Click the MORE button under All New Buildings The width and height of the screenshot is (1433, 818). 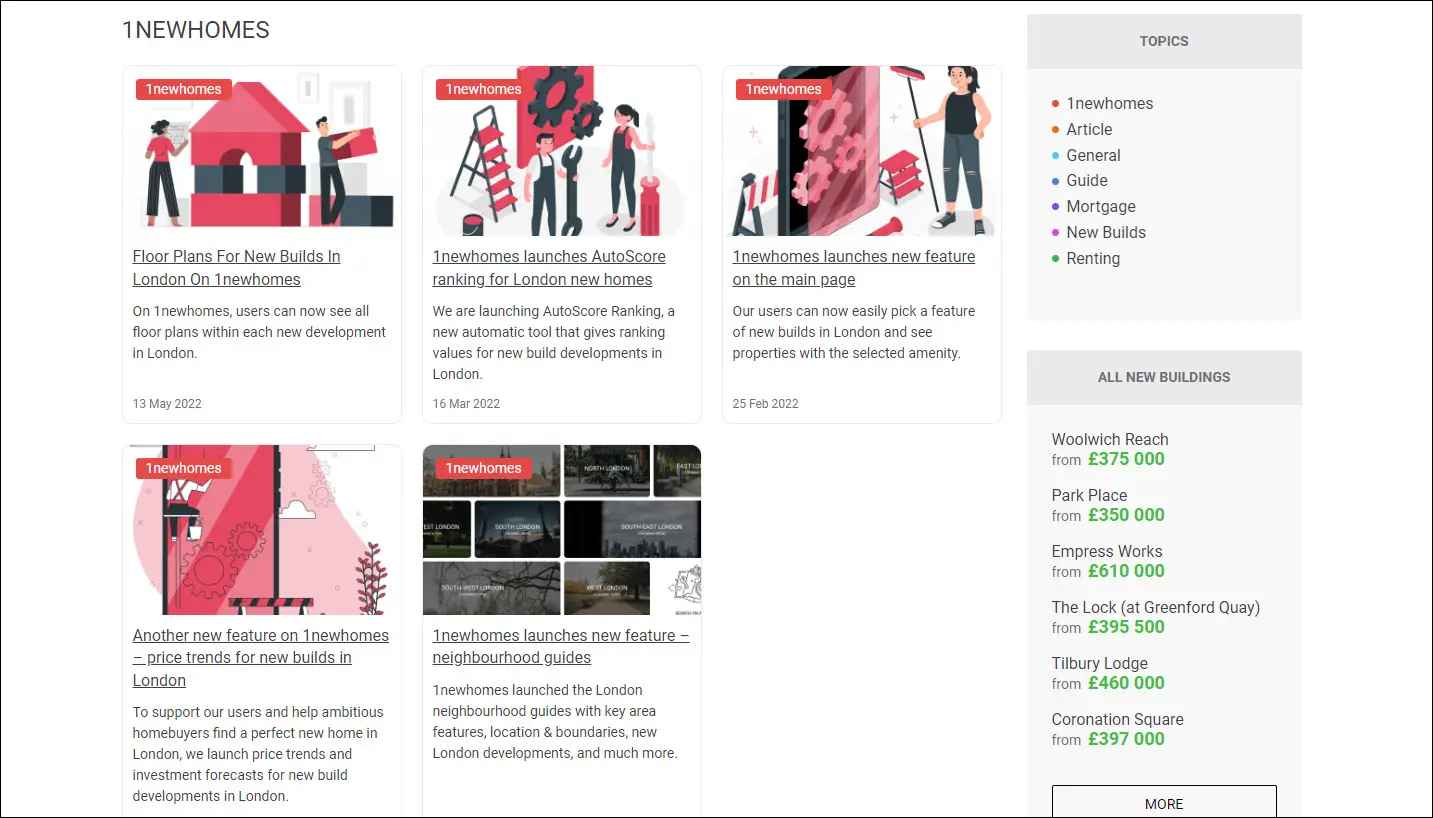tap(1163, 803)
